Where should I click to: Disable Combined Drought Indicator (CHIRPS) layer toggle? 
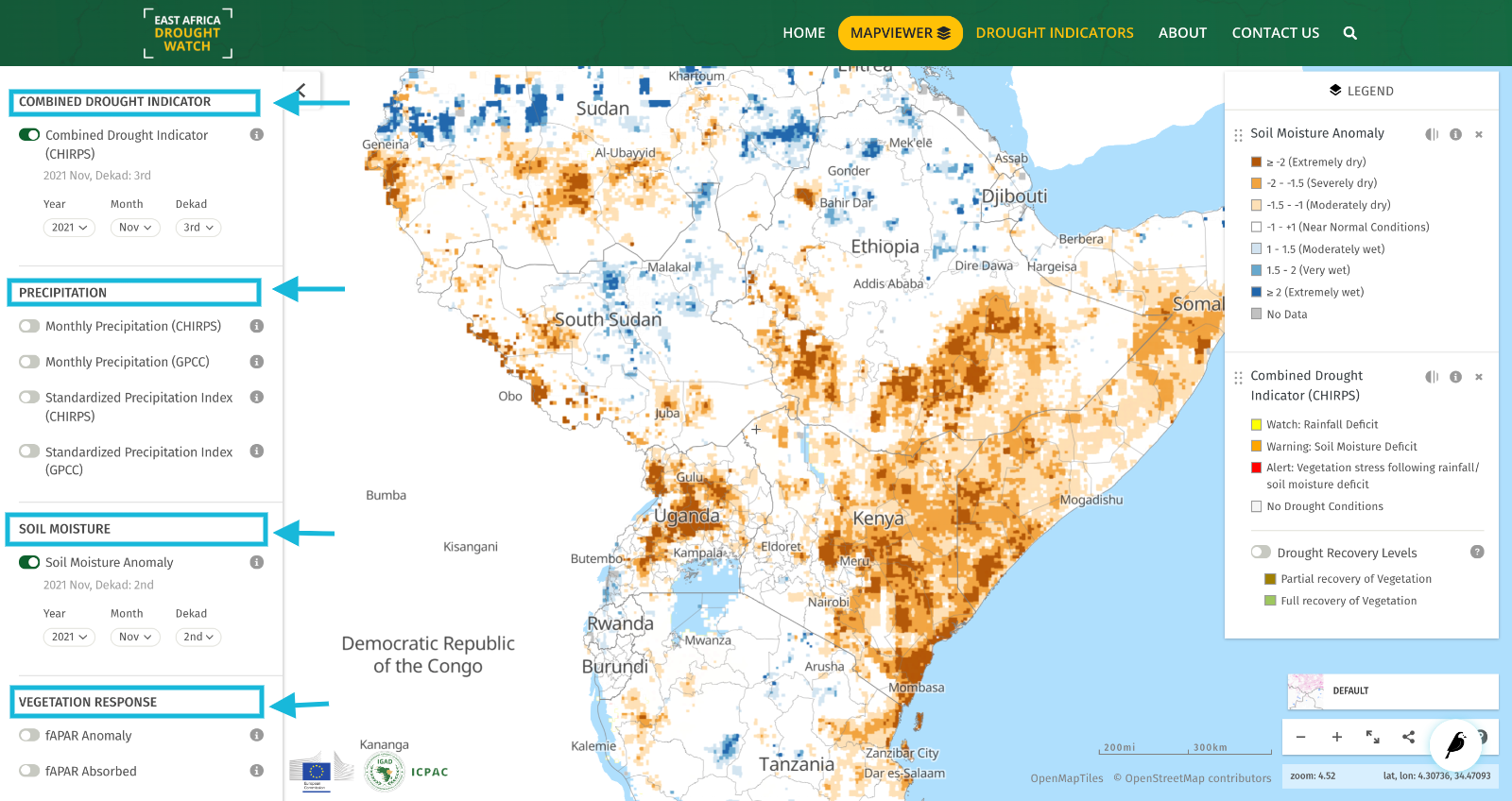point(29,135)
